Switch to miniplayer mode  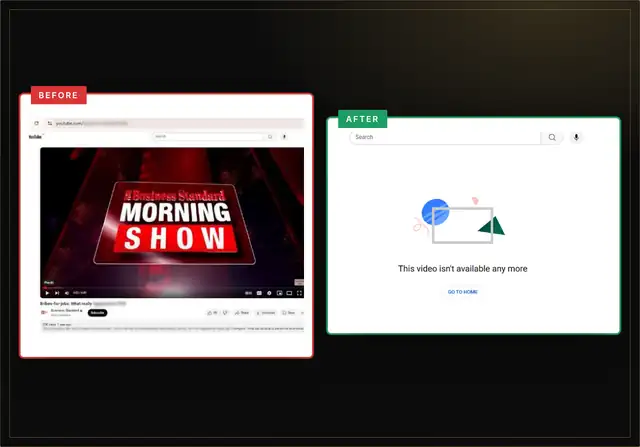279,293
